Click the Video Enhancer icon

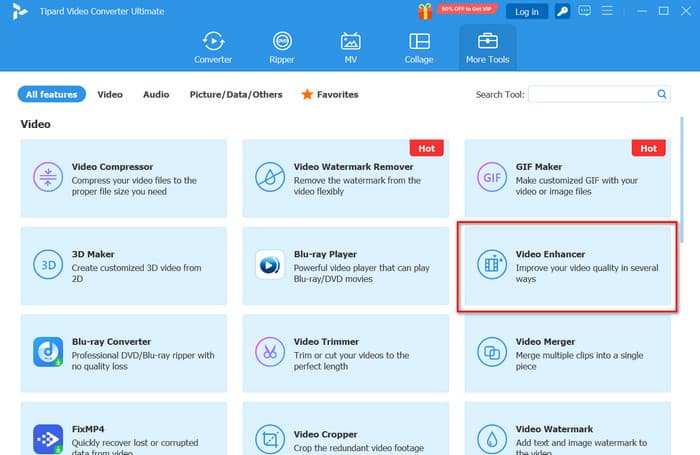click(x=492, y=264)
